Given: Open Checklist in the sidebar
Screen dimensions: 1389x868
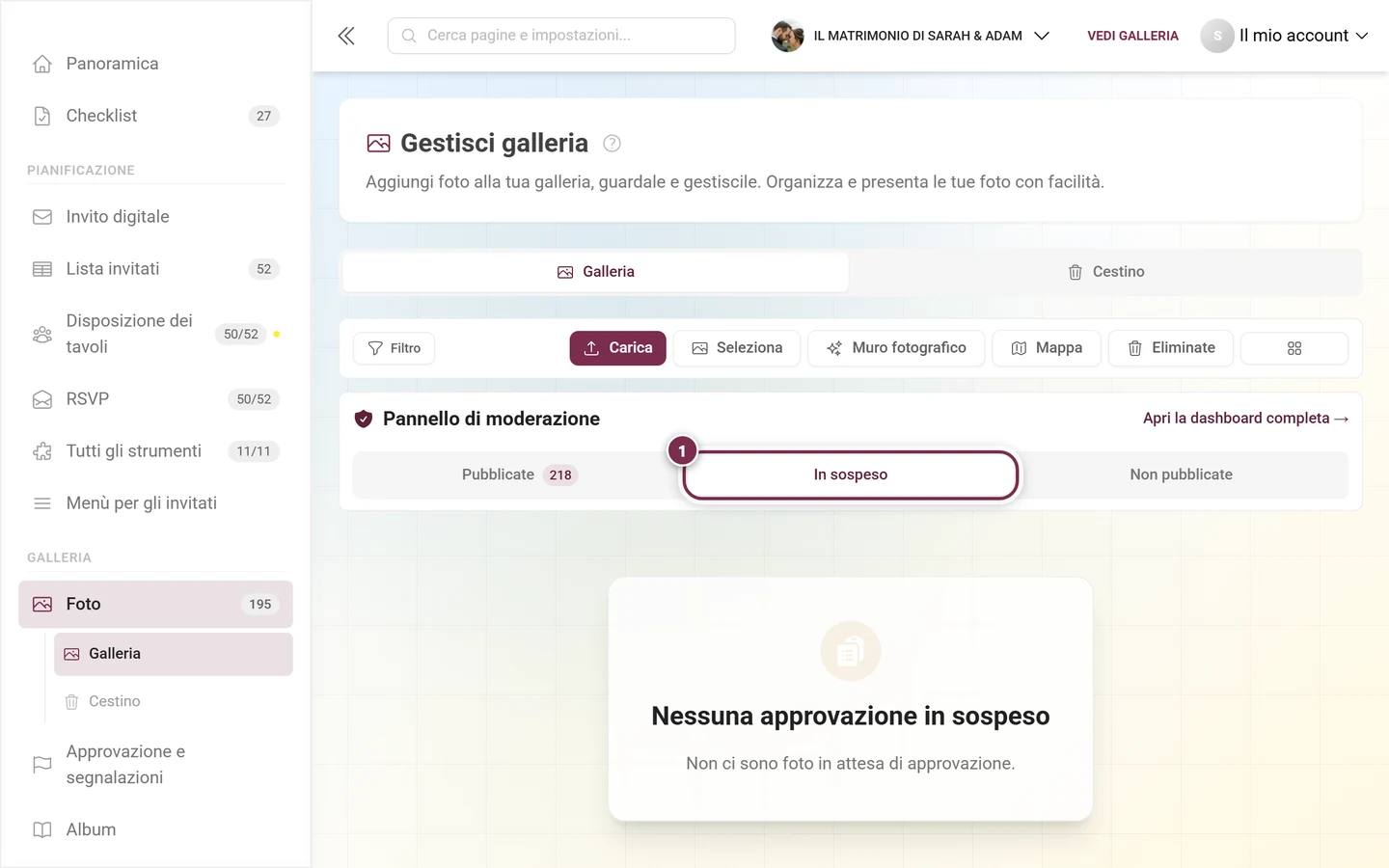Looking at the screenshot, I should 155,116.
